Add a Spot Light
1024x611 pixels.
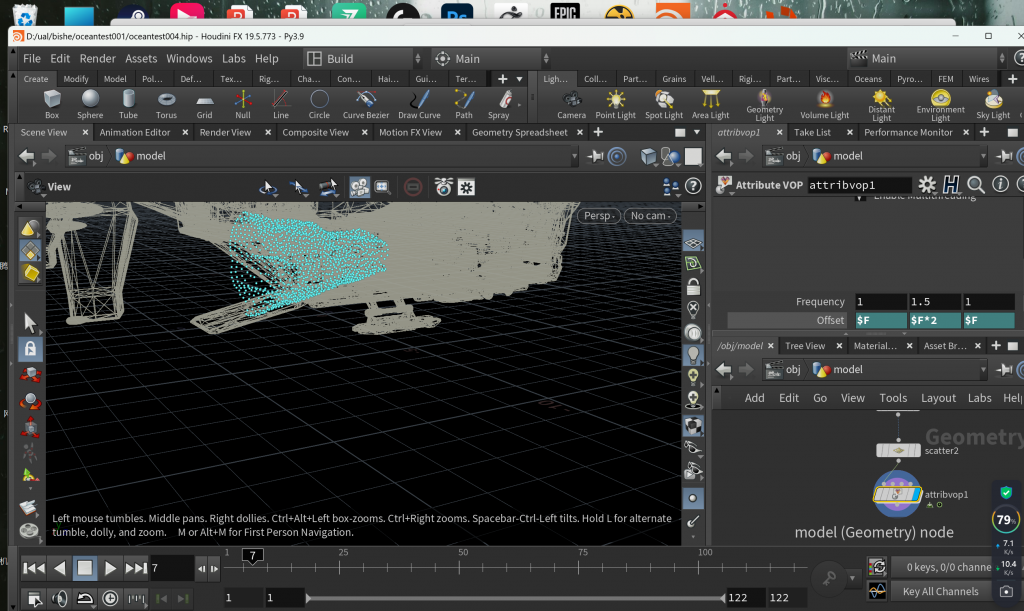click(x=664, y=104)
